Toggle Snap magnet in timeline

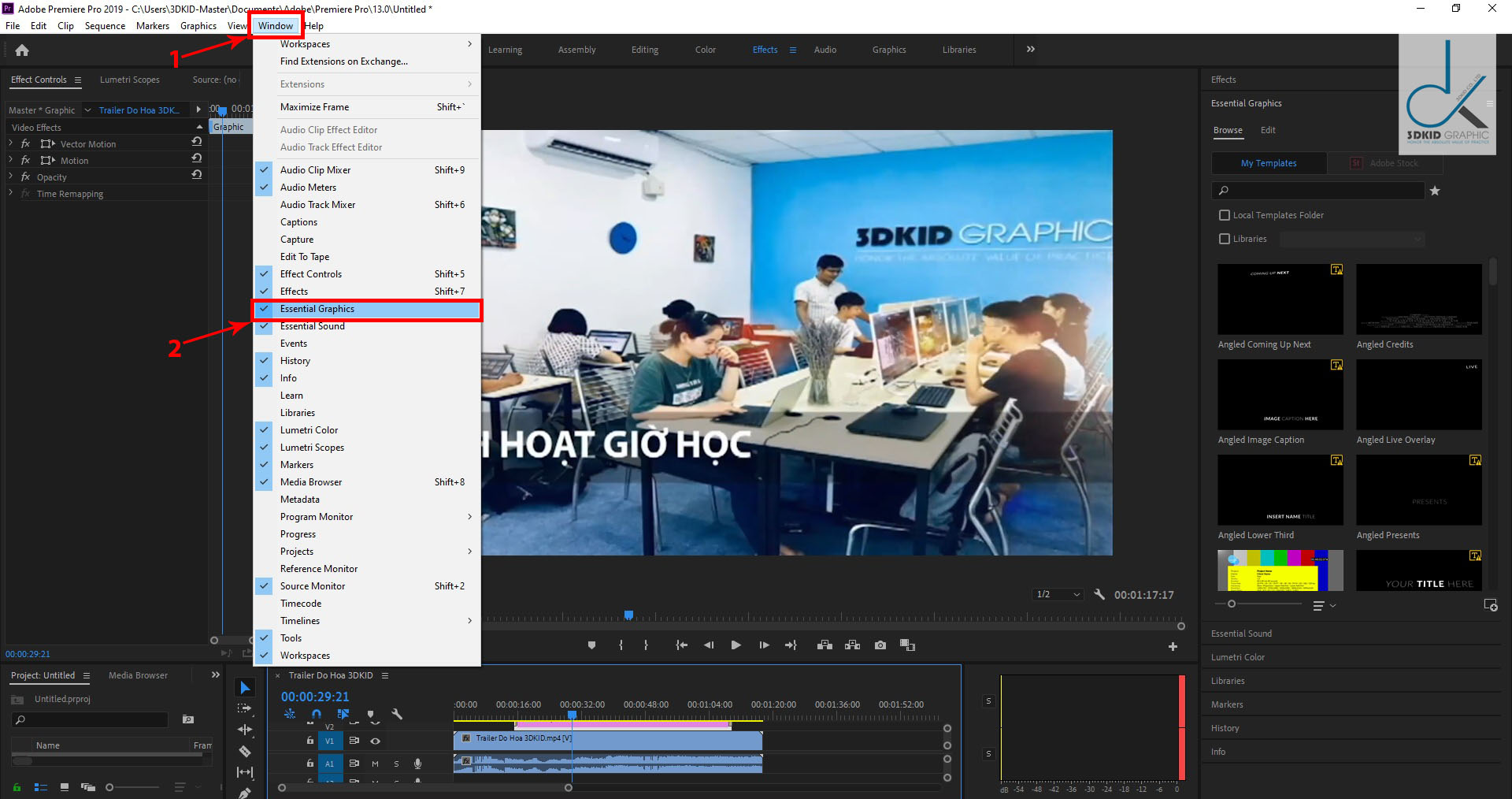click(x=317, y=715)
